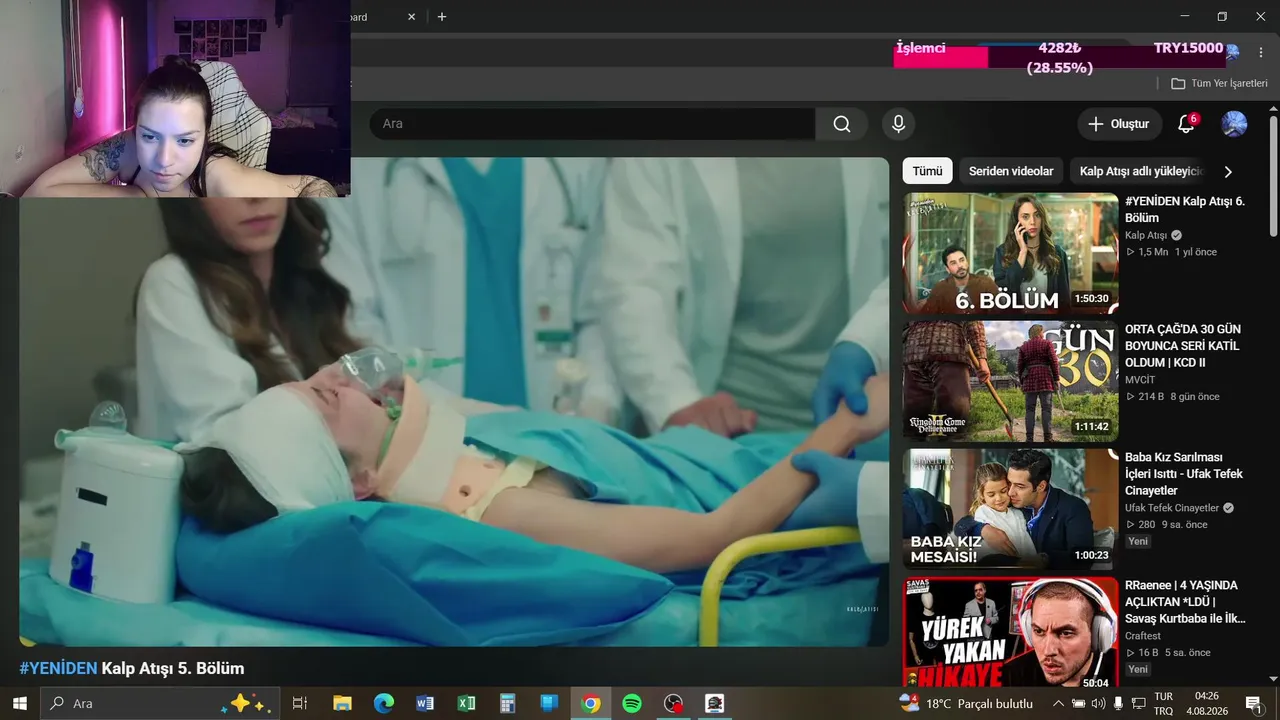
Task: Open the Chrome three-dot menu
Action: click(x=1259, y=52)
